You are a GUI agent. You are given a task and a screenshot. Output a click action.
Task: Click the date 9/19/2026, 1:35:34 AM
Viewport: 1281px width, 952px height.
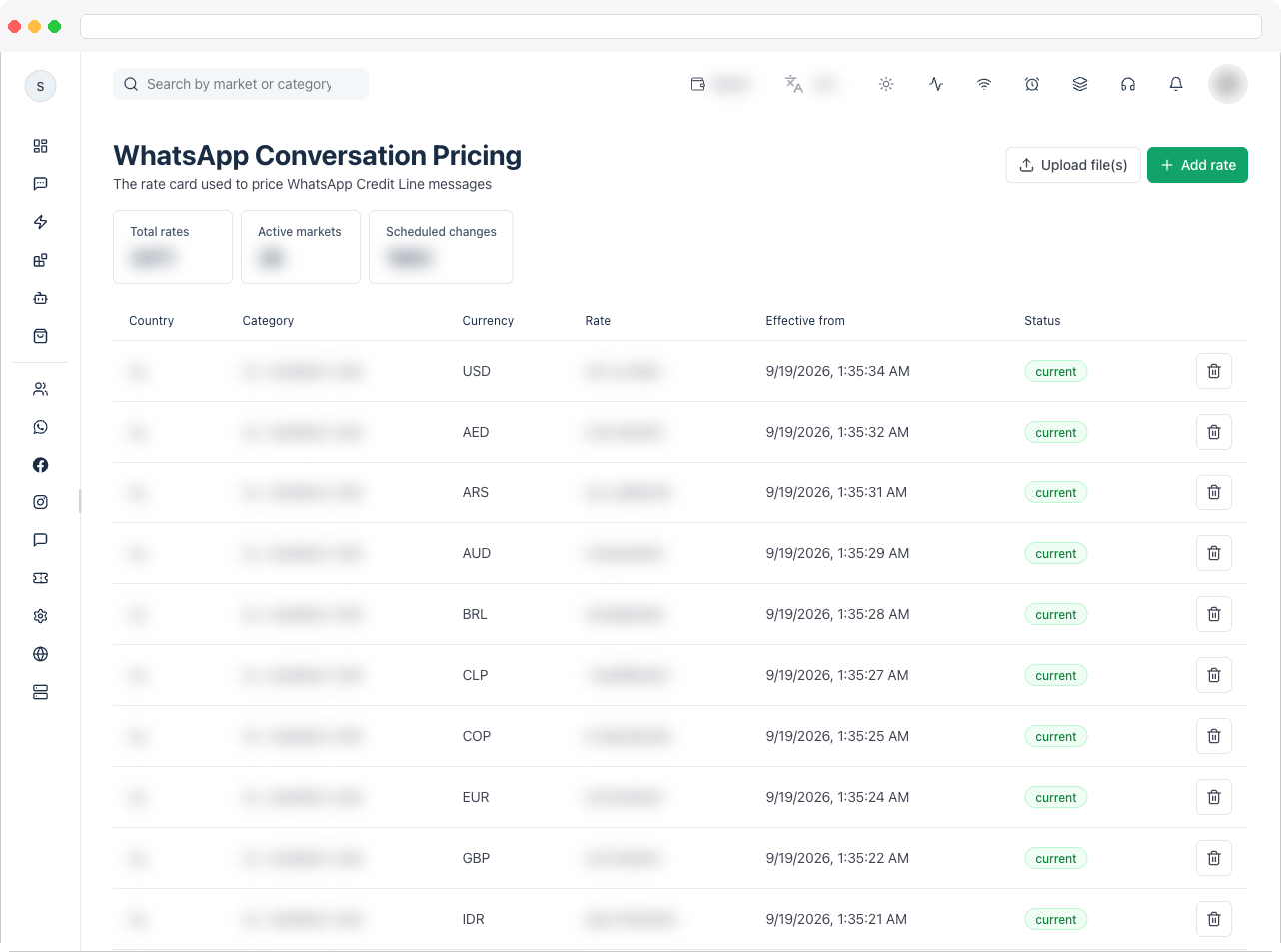[x=837, y=371]
